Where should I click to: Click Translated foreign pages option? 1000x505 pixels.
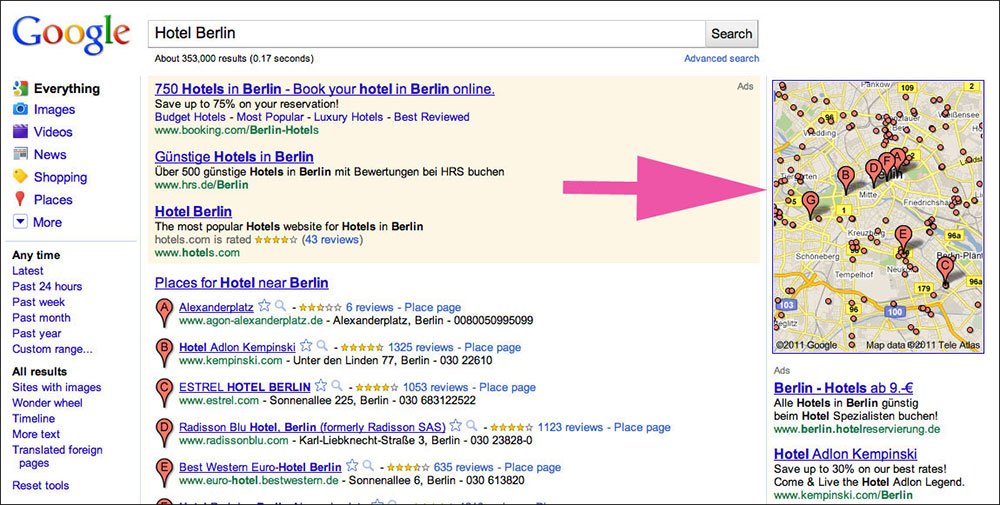(57, 457)
